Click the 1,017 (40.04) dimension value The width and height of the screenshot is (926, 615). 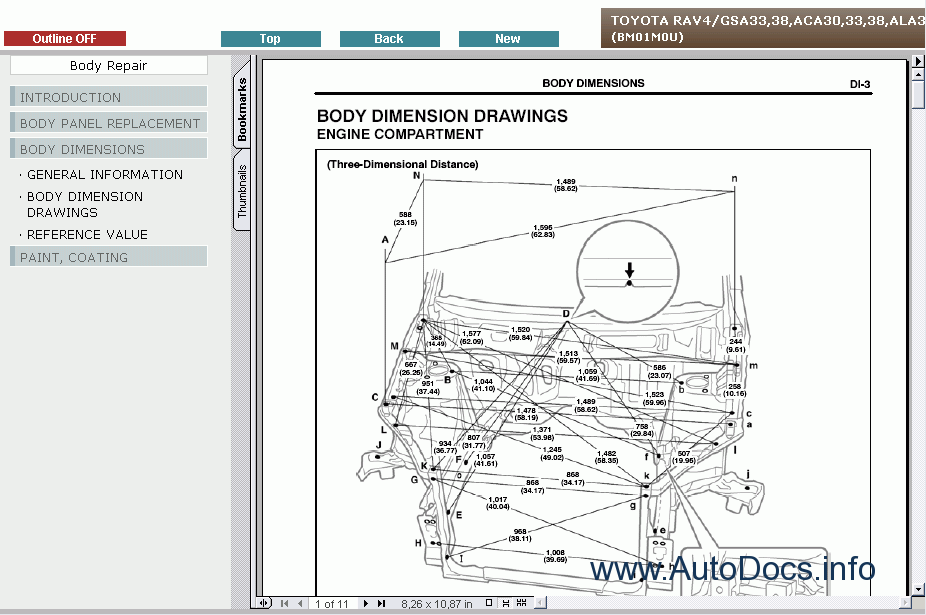pyautogui.click(x=498, y=503)
